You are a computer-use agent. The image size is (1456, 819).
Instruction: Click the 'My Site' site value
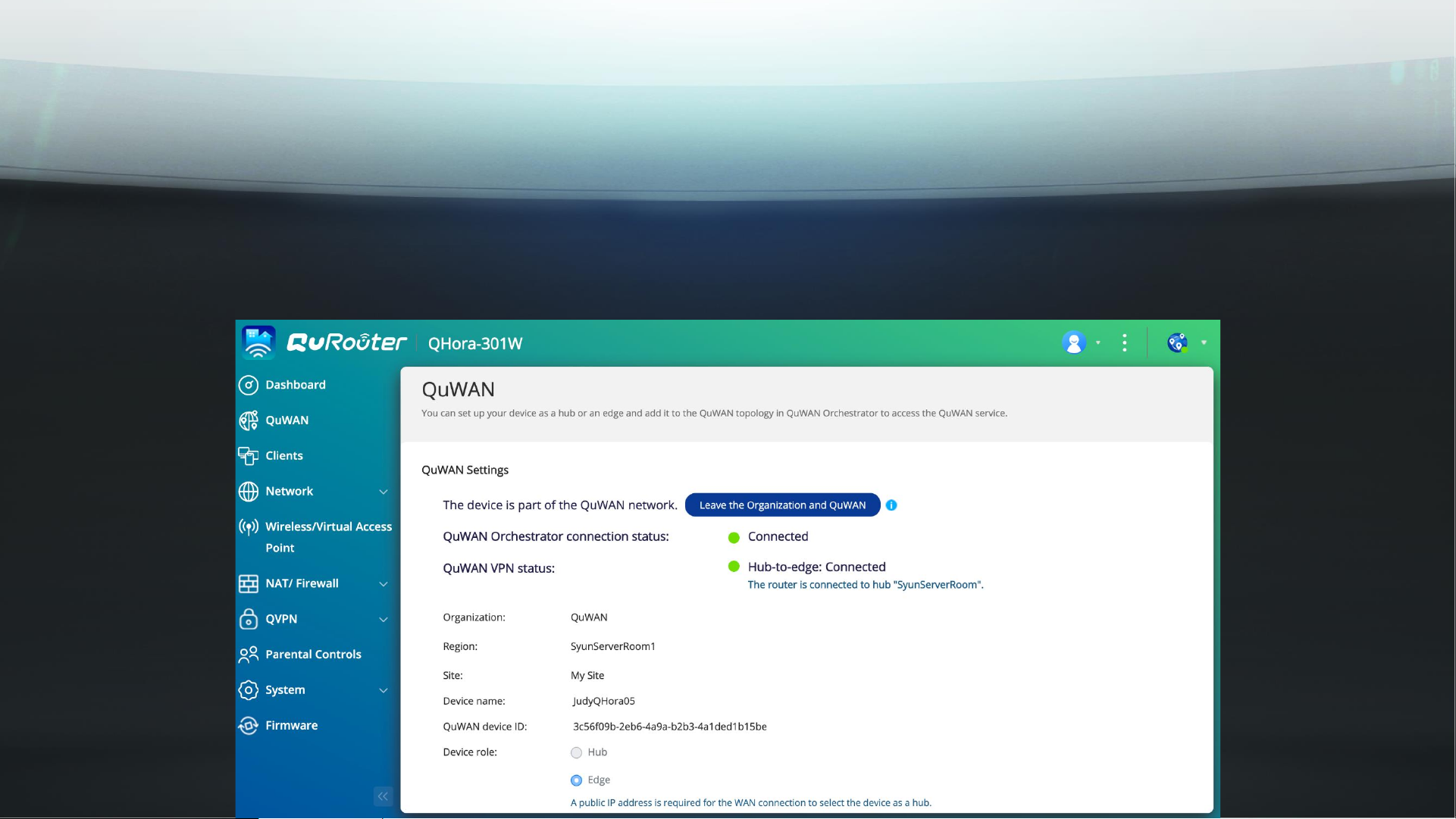[587, 676]
